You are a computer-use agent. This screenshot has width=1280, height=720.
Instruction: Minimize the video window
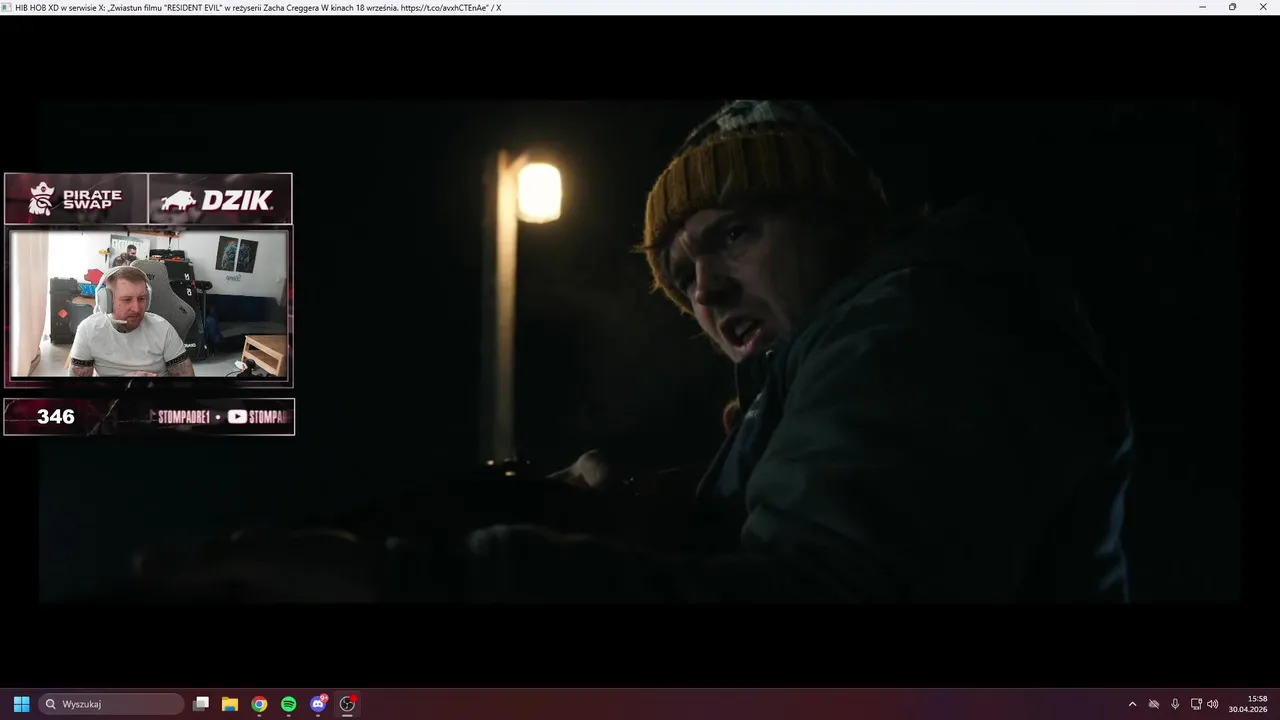coord(1203,7)
